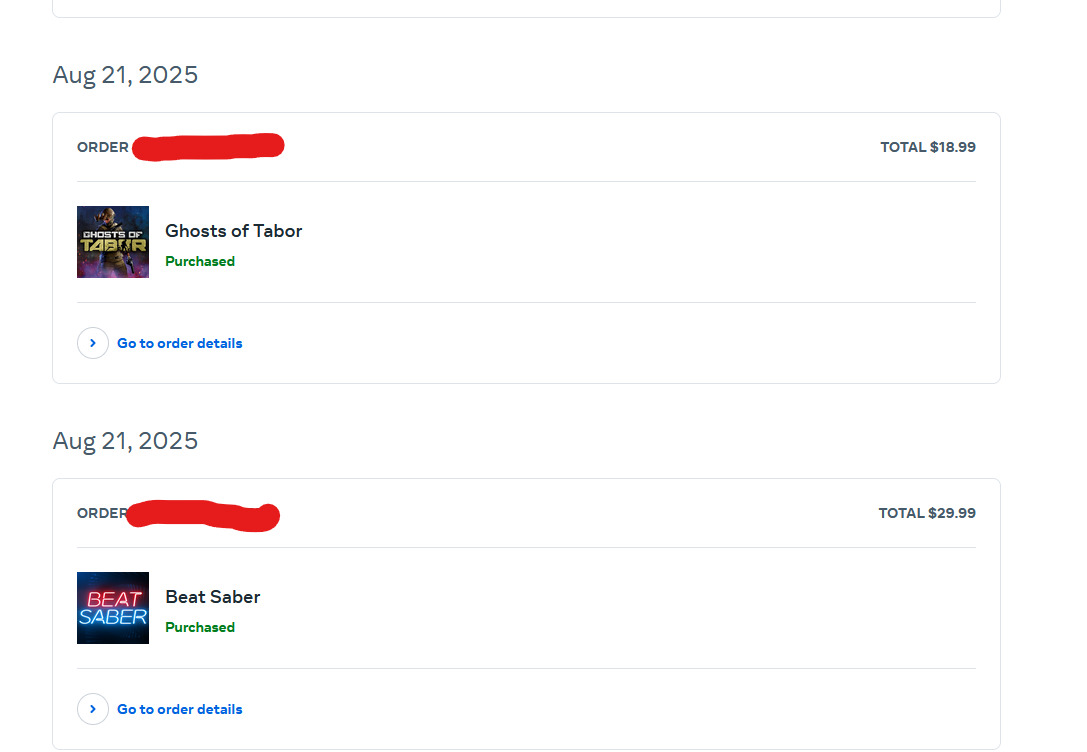
Task: Click the TOTAL $29.99 amount
Action: tap(926, 513)
